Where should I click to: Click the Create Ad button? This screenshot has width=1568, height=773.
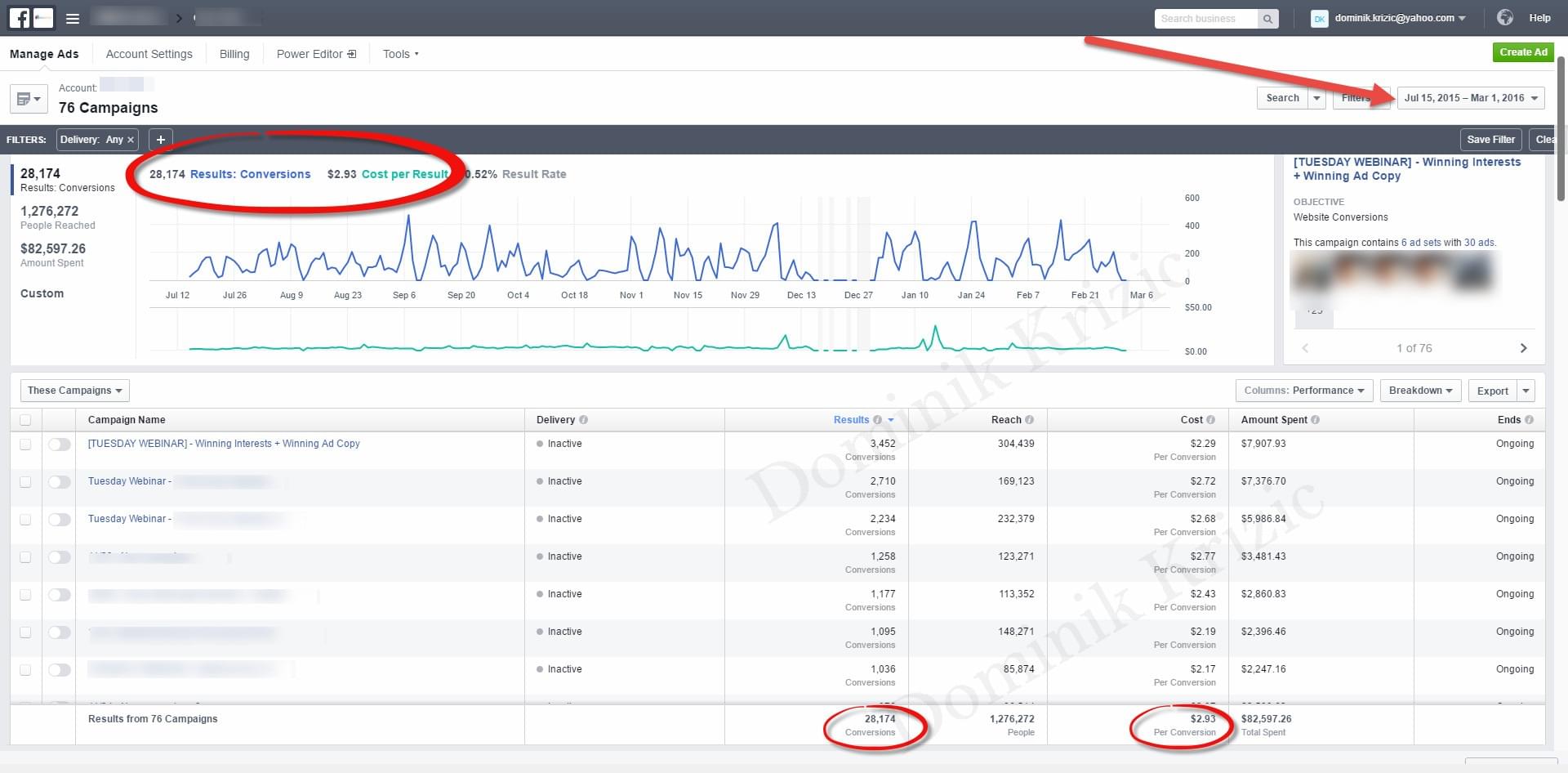click(1523, 52)
